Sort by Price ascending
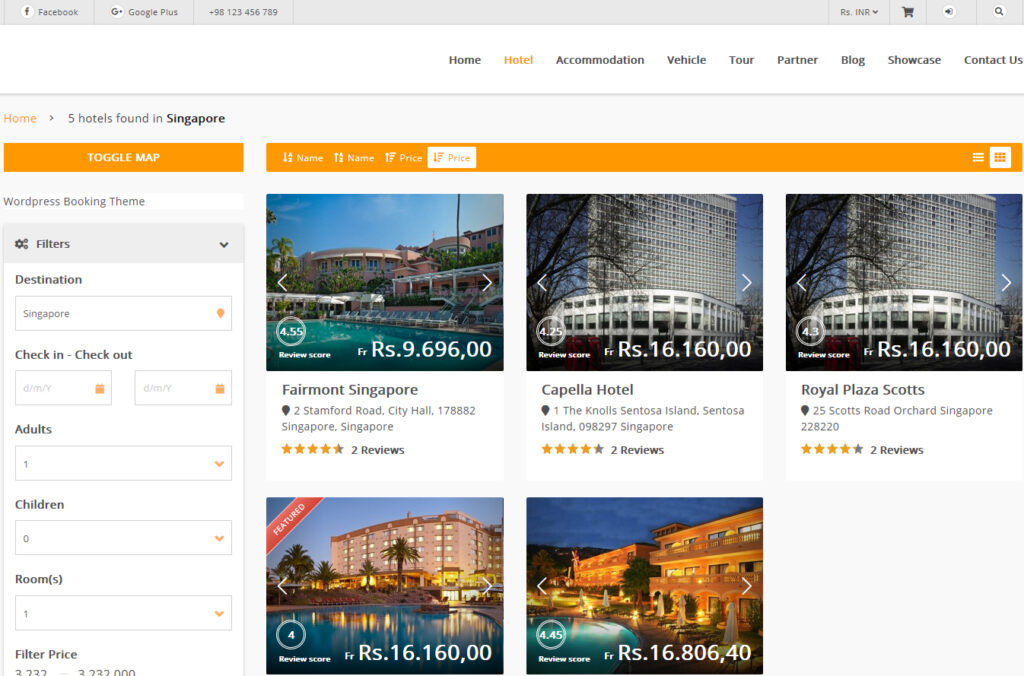The image size is (1024, 676). tap(404, 157)
